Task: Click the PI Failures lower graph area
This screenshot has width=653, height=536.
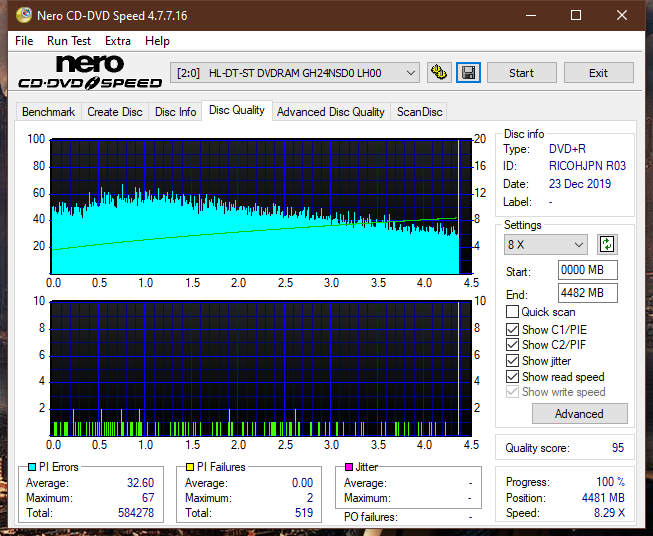Action: (x=261, y=369)
